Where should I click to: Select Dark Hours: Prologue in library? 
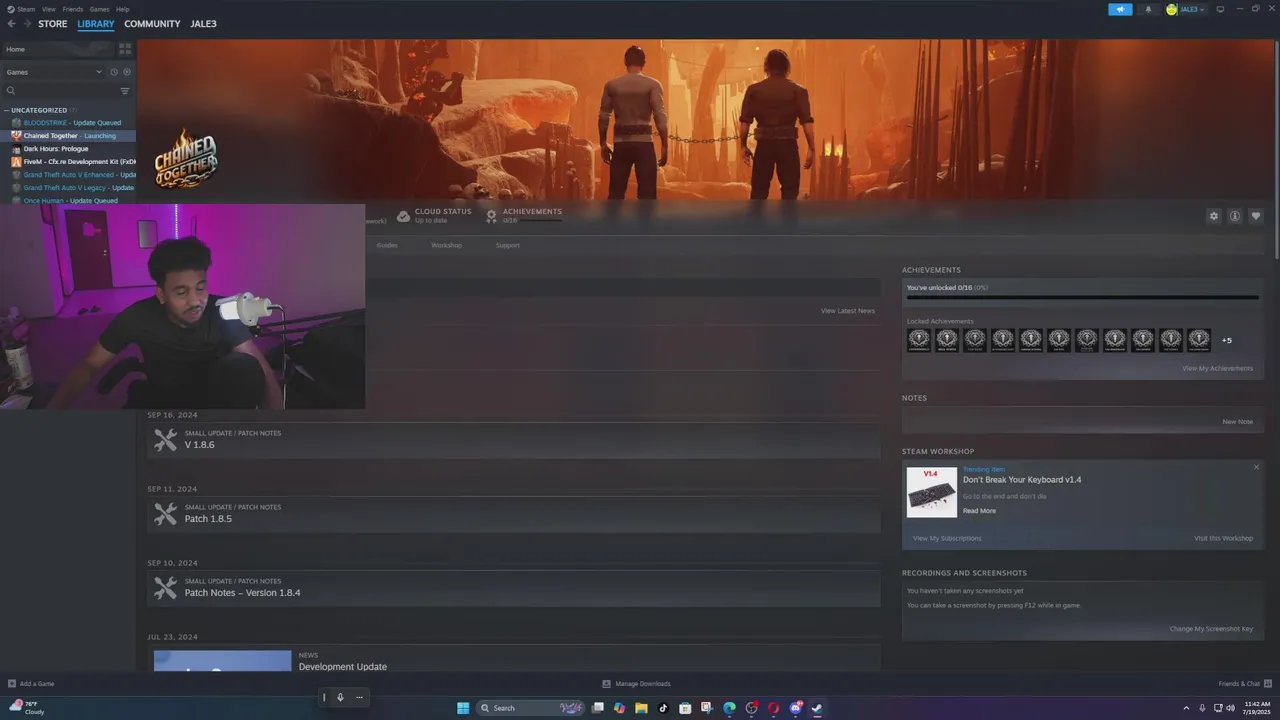pos(56,148)
